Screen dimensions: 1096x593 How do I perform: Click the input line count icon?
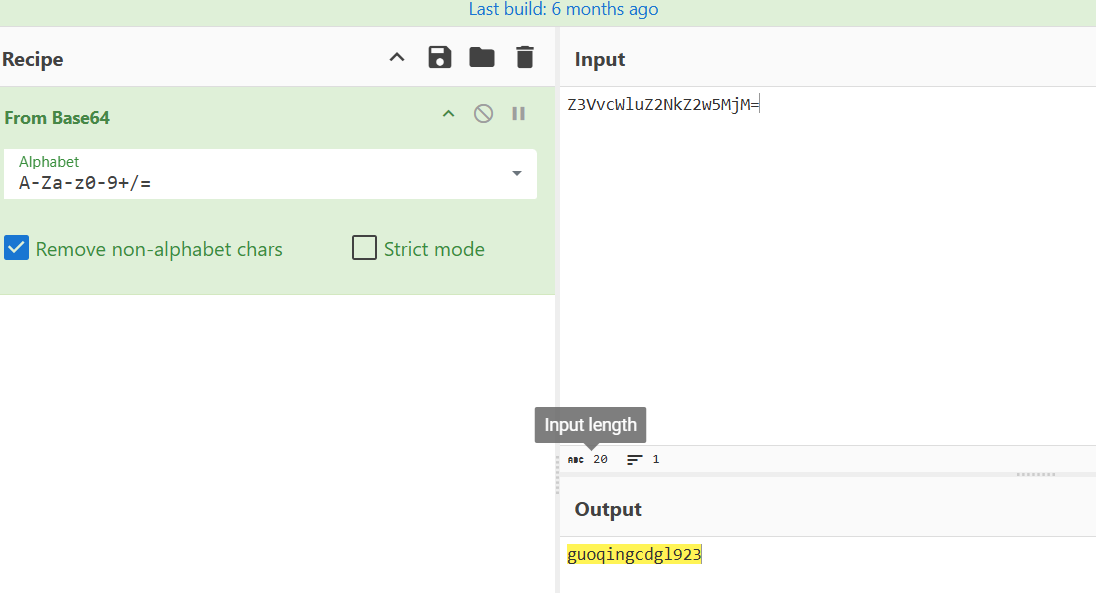click(x=635, y=459)
